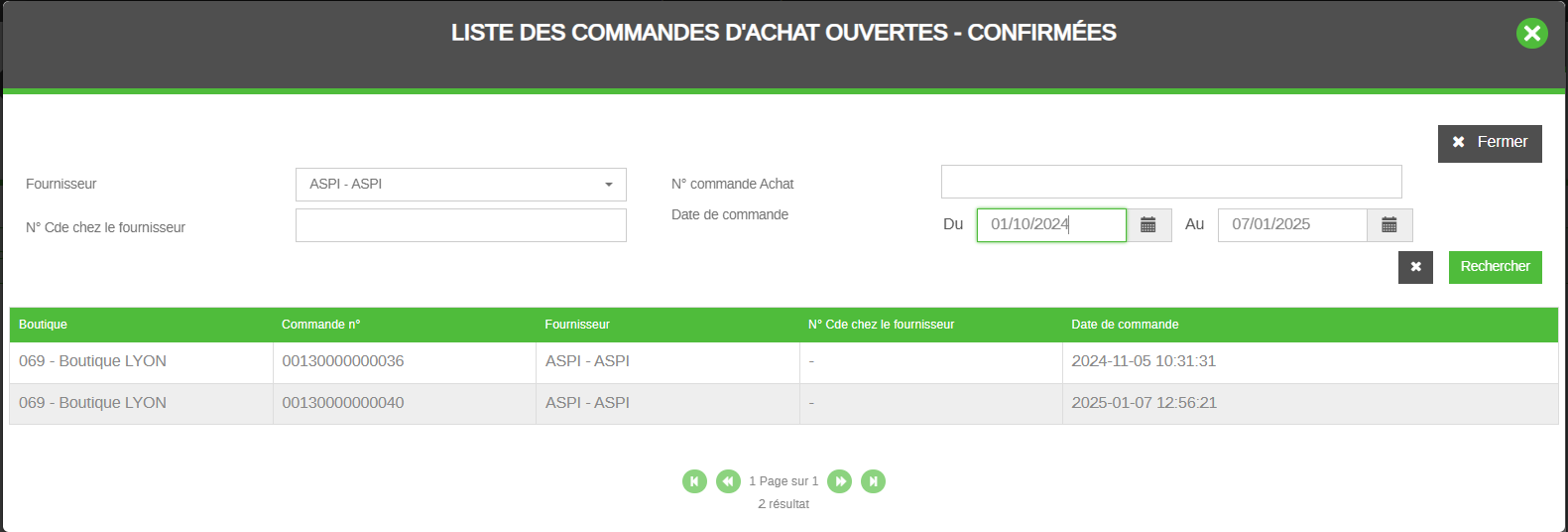This screenshot has height=532, width=1568.
Task: Select order row 00130000000036
Action: (784, 362)
